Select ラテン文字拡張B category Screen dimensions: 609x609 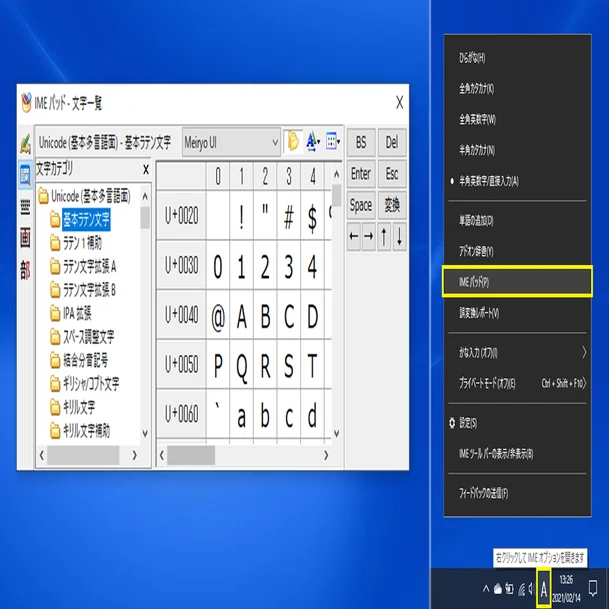89,290
